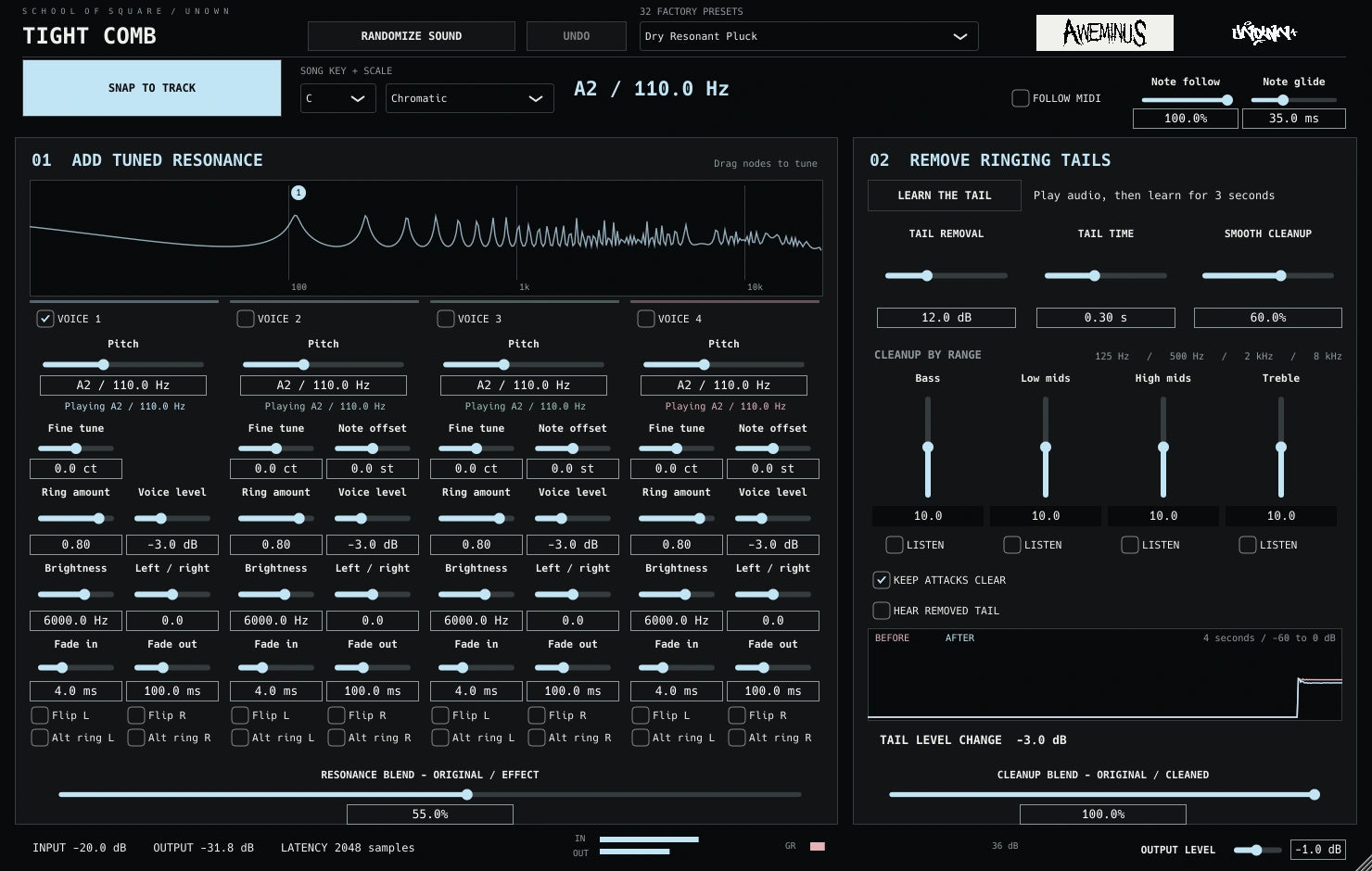The image size is (1372, 871).
Task: Click the Before label in tail display
Action: pos(892,638)
